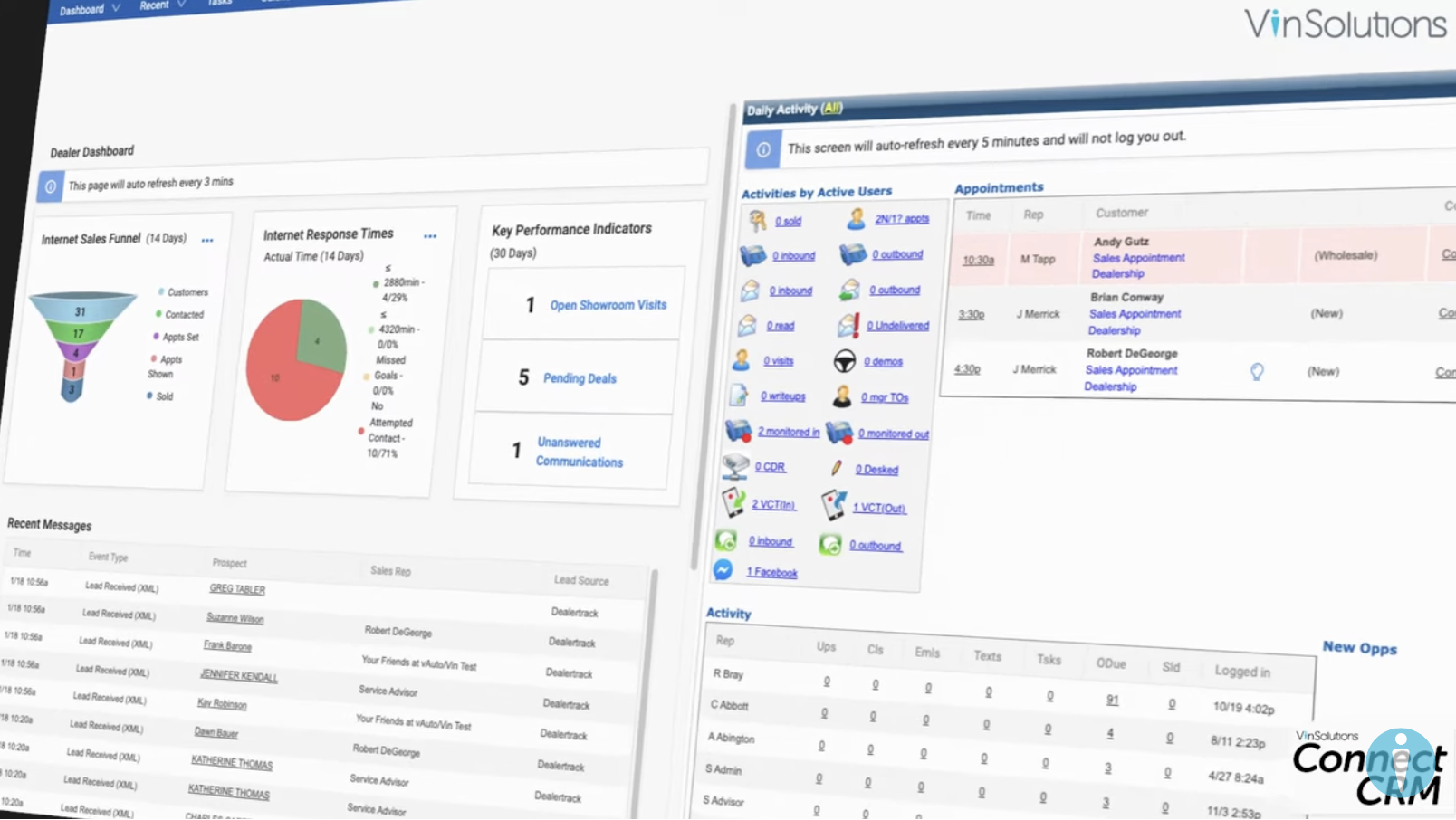
Task: Click the visits person icon
Action: tap(742, 360)
